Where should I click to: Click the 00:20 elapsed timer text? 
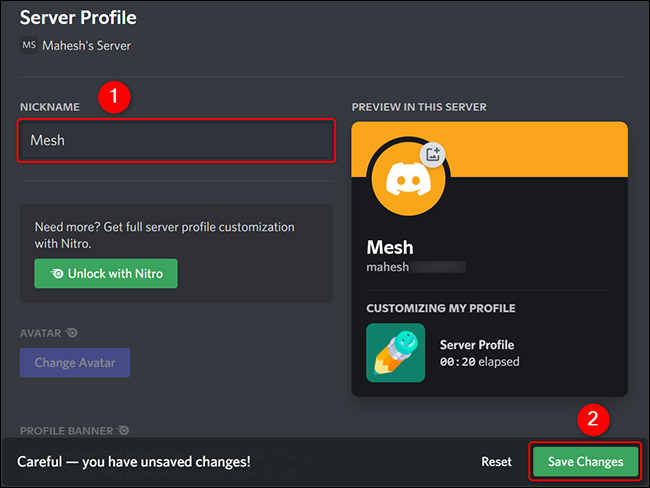click(x=479, y=361)
